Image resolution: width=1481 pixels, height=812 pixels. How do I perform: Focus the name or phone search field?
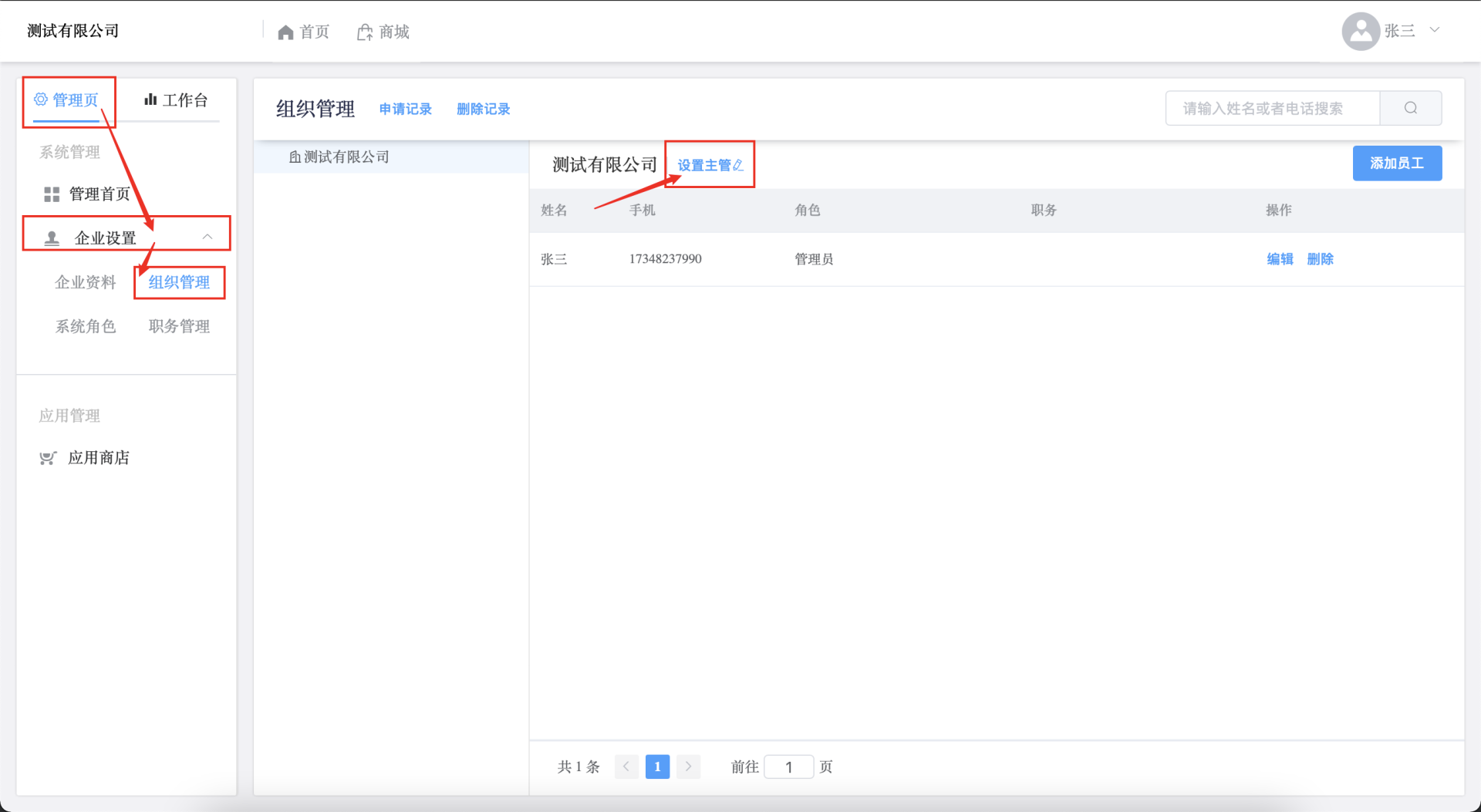tap(1272, 108)
